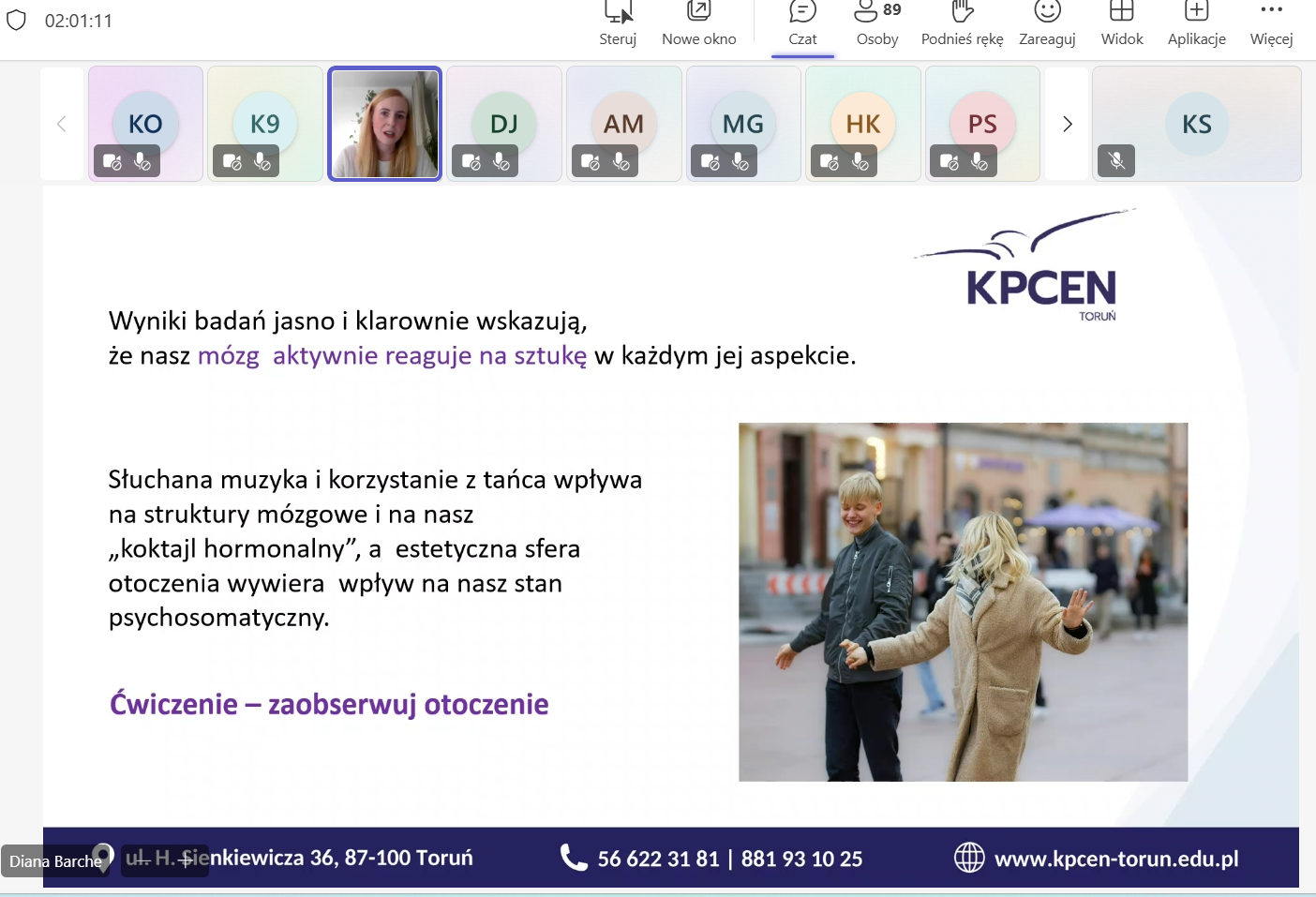Click the address 'Sienkiewicza 36, 87-100 Toruń'

pyautogui.click(x=326, y=858)
